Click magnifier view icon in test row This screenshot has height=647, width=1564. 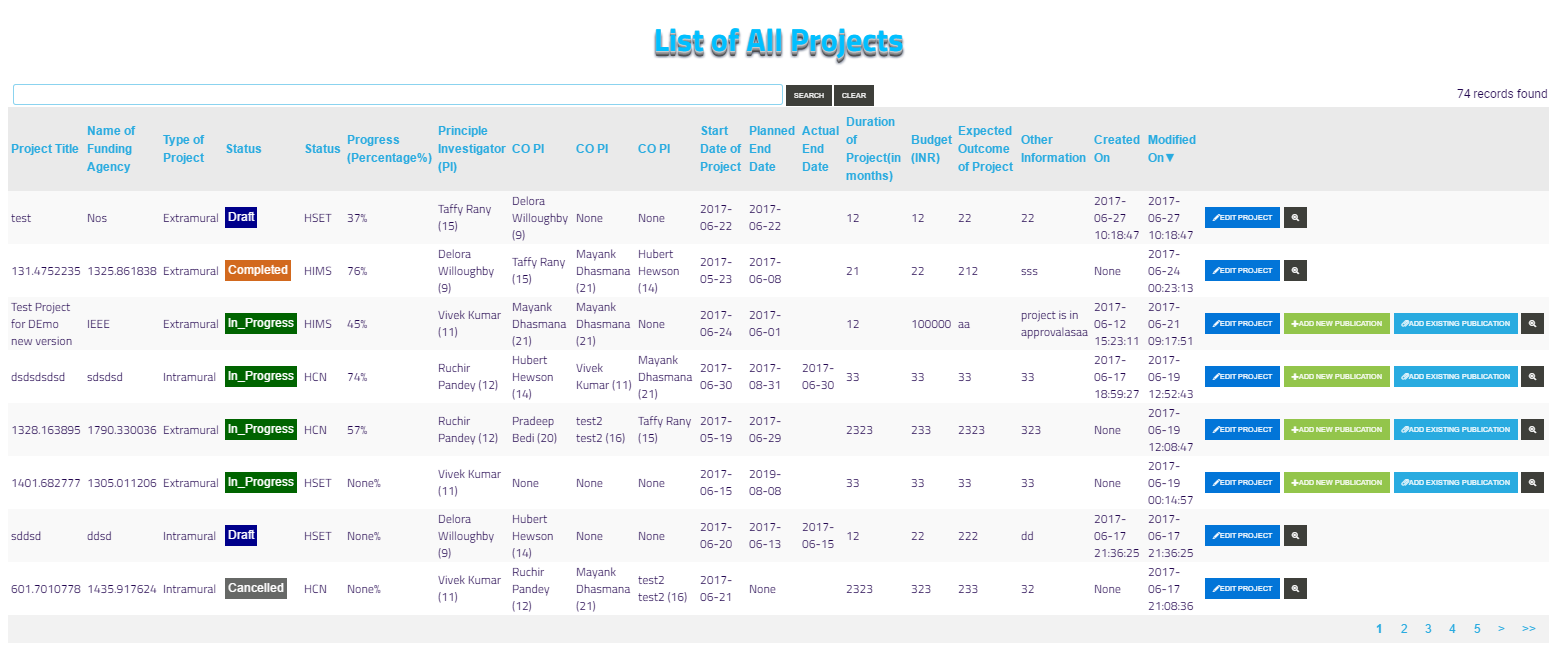(x=1295, y=217)
